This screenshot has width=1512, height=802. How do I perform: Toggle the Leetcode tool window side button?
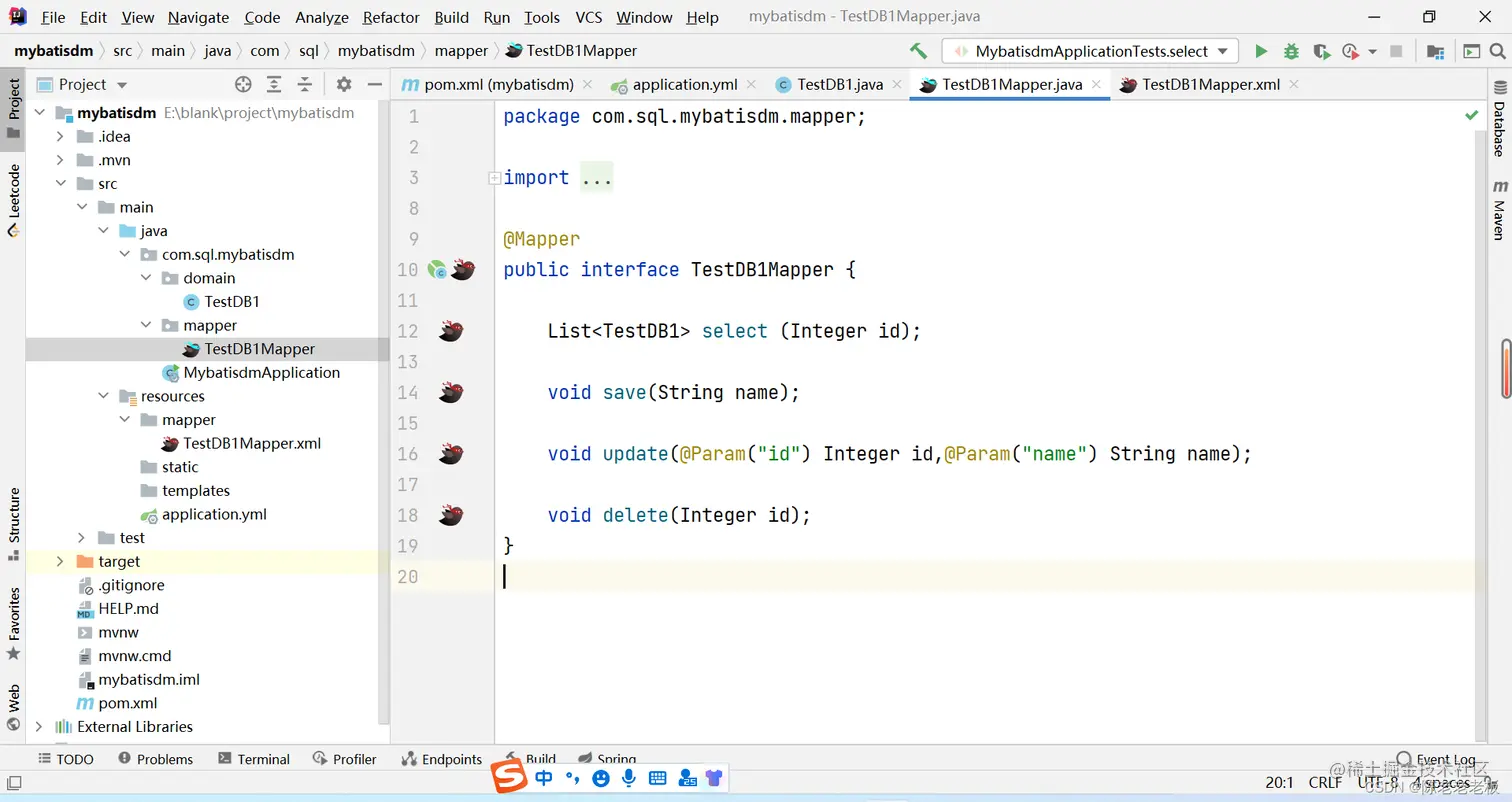pos(14,200)
